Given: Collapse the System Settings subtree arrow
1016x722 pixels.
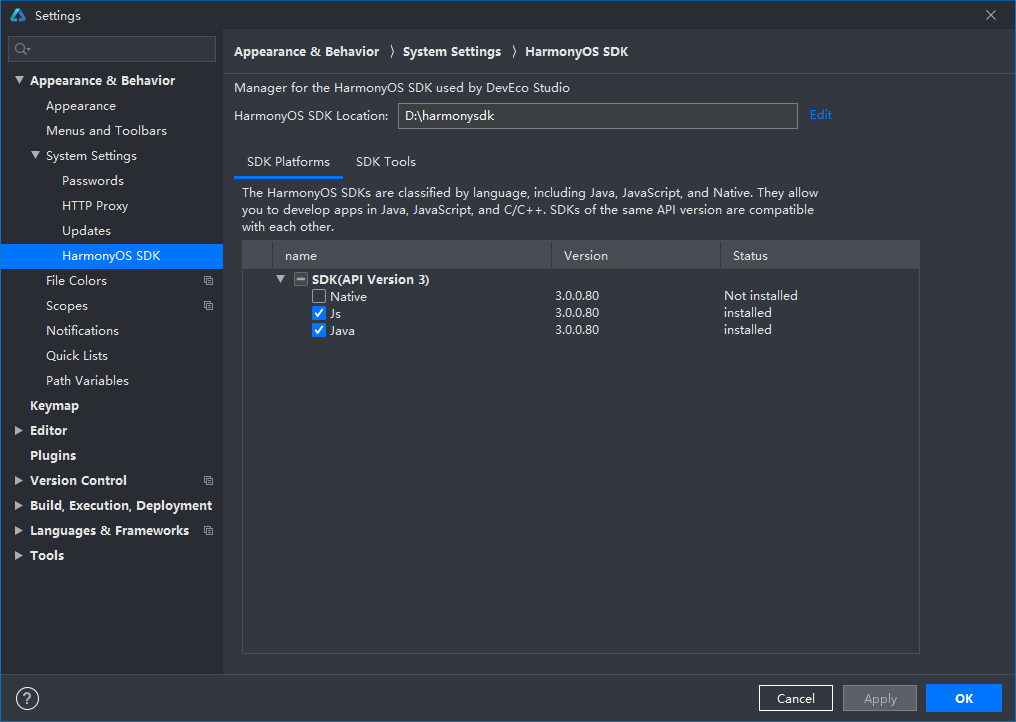Looking at the screenshot, I should pyautogui.click(x=36, y=155).
